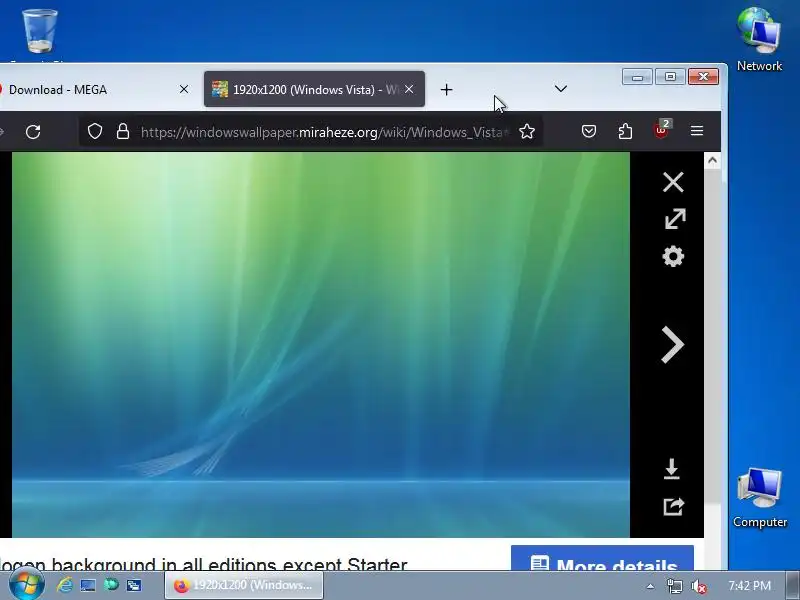The height and width of the screenshot is (600, 800).
Task: Select the Computer desktop icon
Action: click(760, 498)
